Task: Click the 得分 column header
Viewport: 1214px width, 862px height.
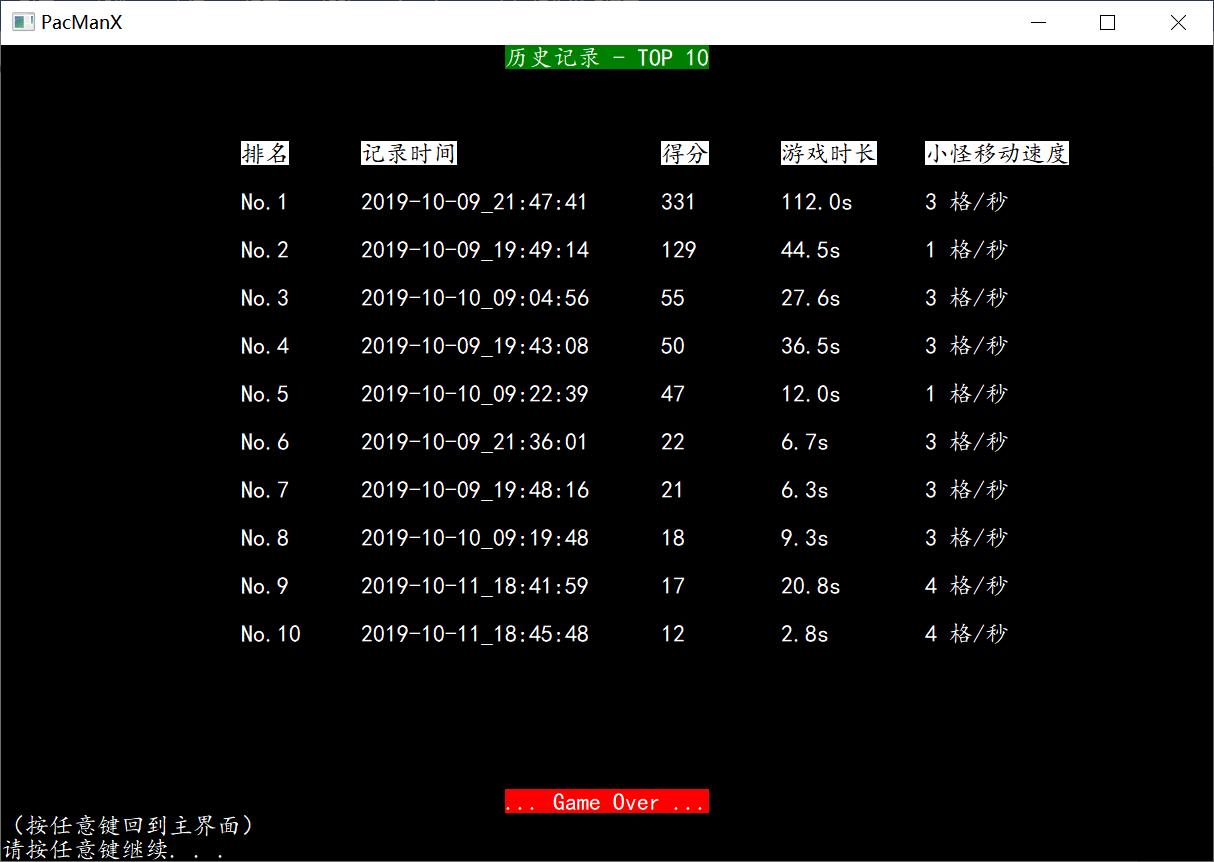Action: tap(685, 153)
